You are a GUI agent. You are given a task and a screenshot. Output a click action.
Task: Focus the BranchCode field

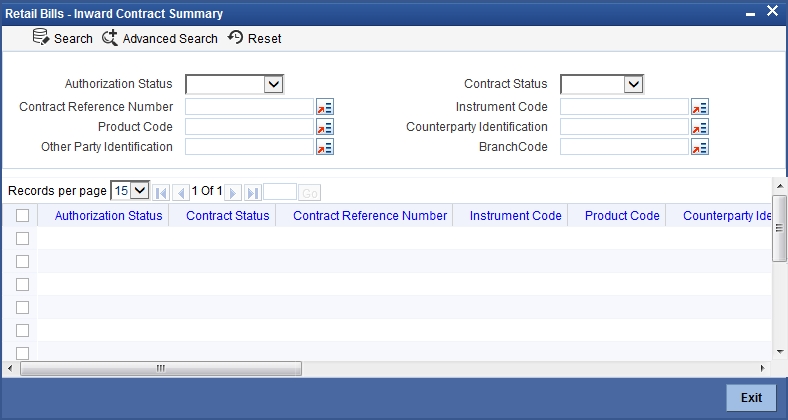[624, 147]
